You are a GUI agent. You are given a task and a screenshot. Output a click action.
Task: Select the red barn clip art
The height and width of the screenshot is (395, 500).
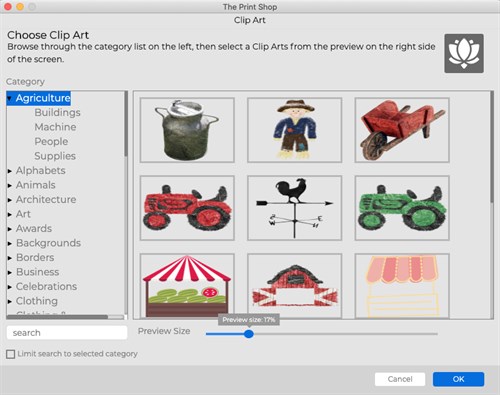[295, 286]
